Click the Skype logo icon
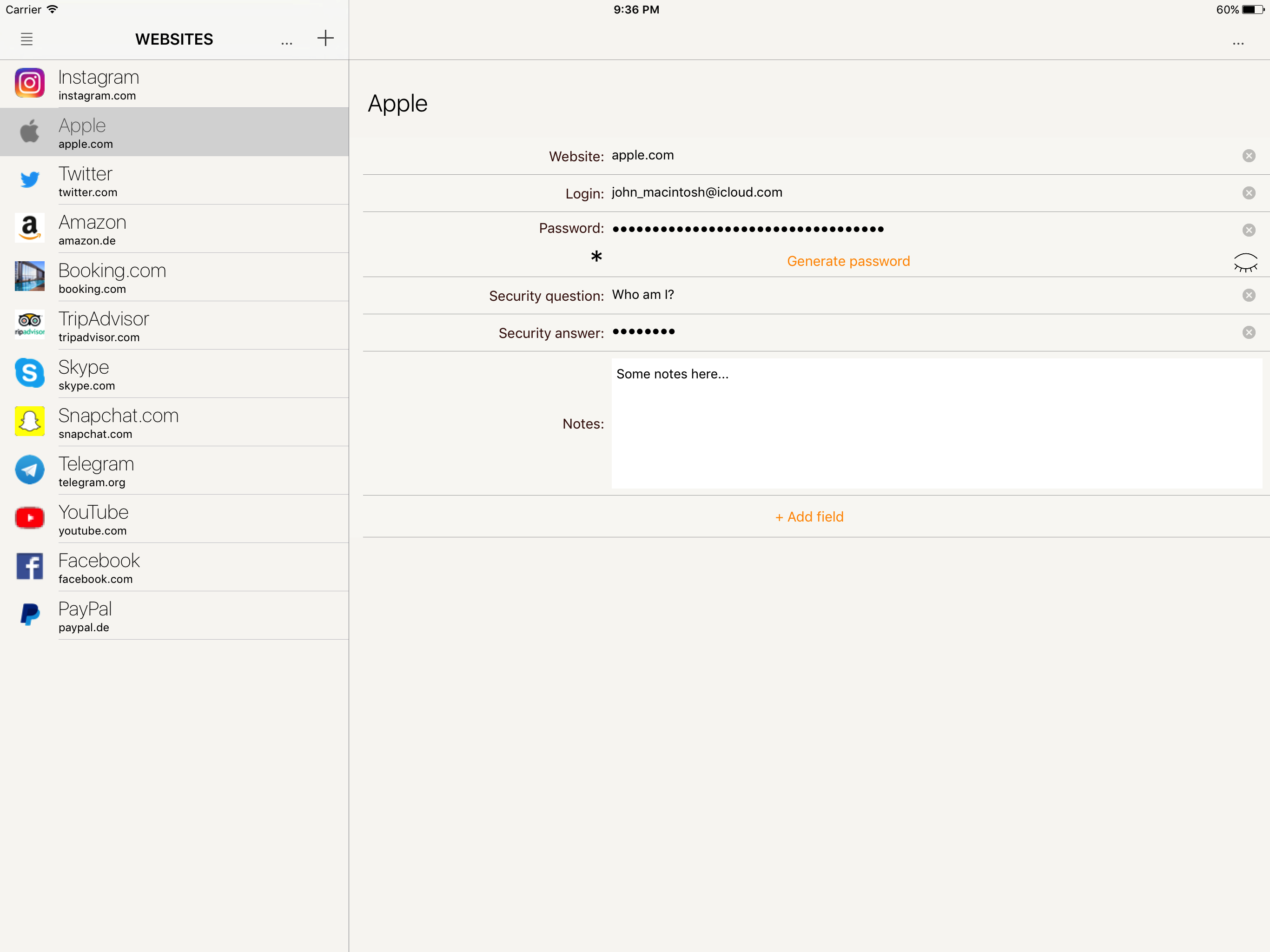The height and width of the screenshot is (952, 1270). tap(30, 373)
